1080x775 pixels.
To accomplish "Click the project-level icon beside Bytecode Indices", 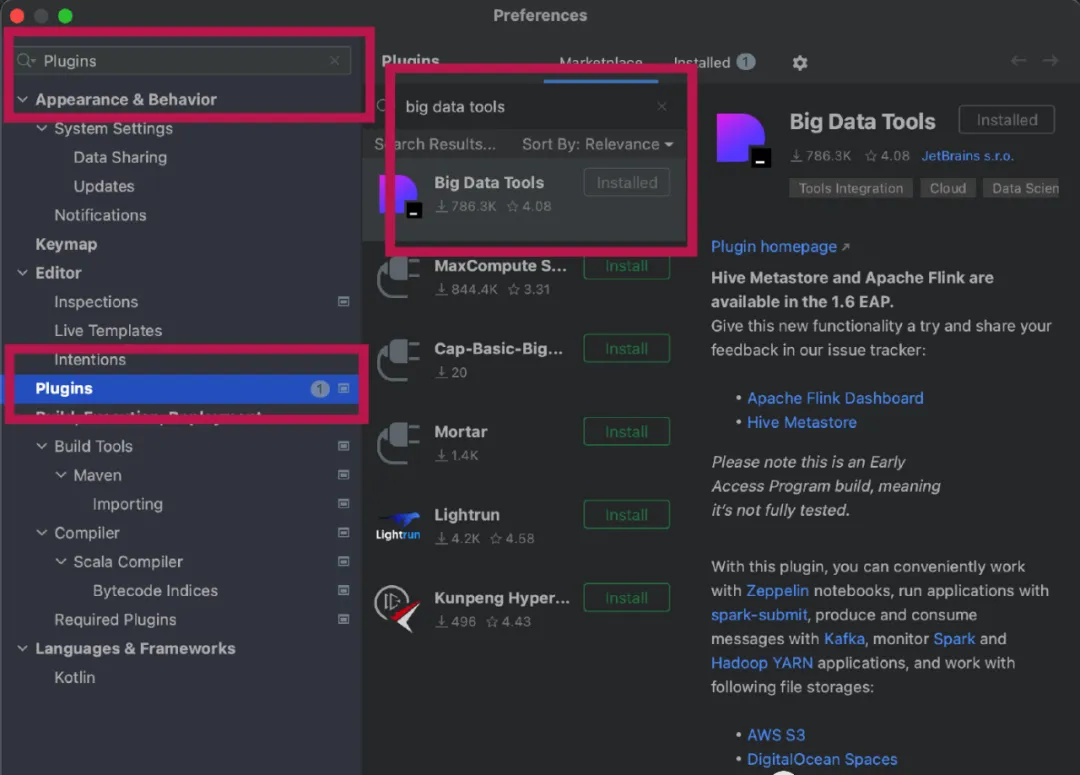I will click(x=343, y=590).
